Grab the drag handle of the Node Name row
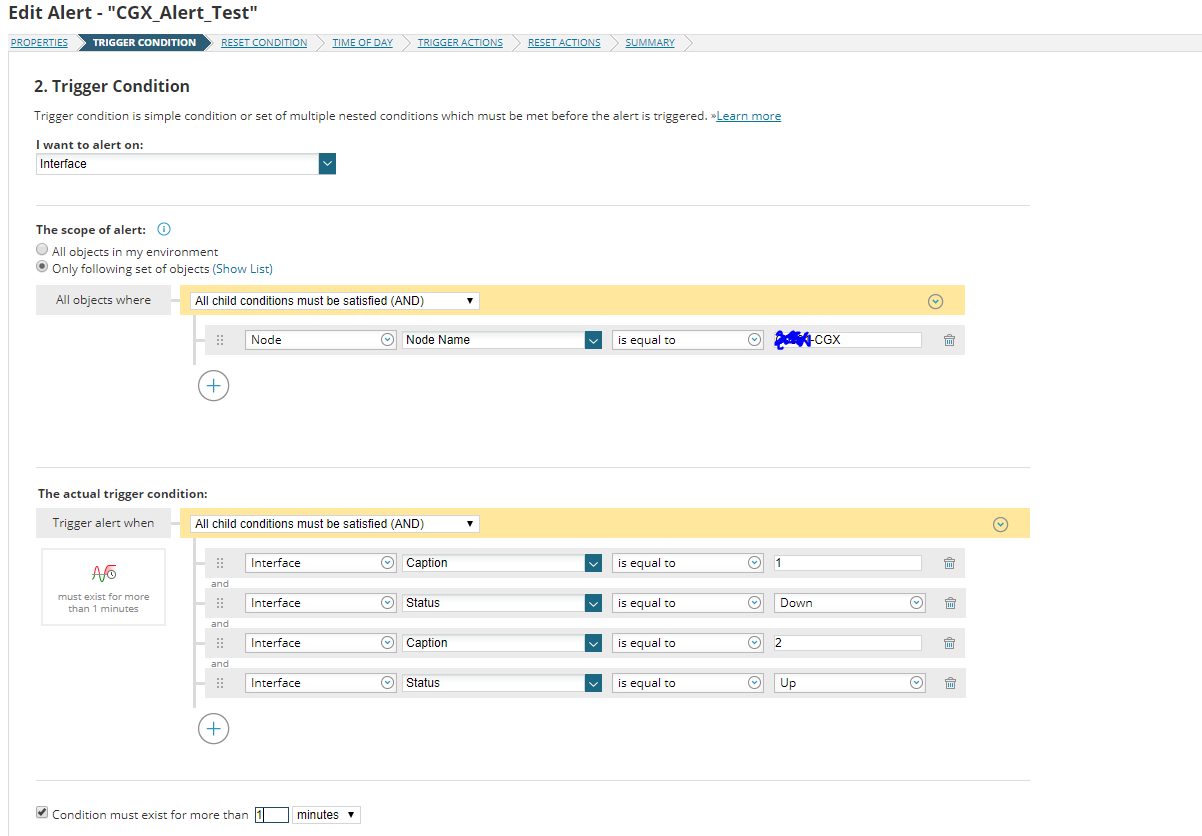The width and height of the screenshot is (1202, 836). tap(220, 340)
